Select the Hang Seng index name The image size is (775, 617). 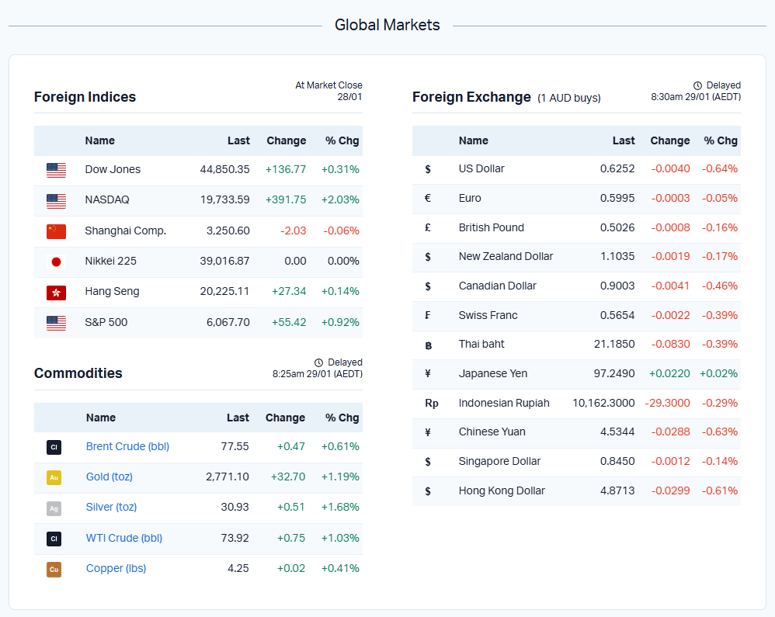(x=112, y=292)
